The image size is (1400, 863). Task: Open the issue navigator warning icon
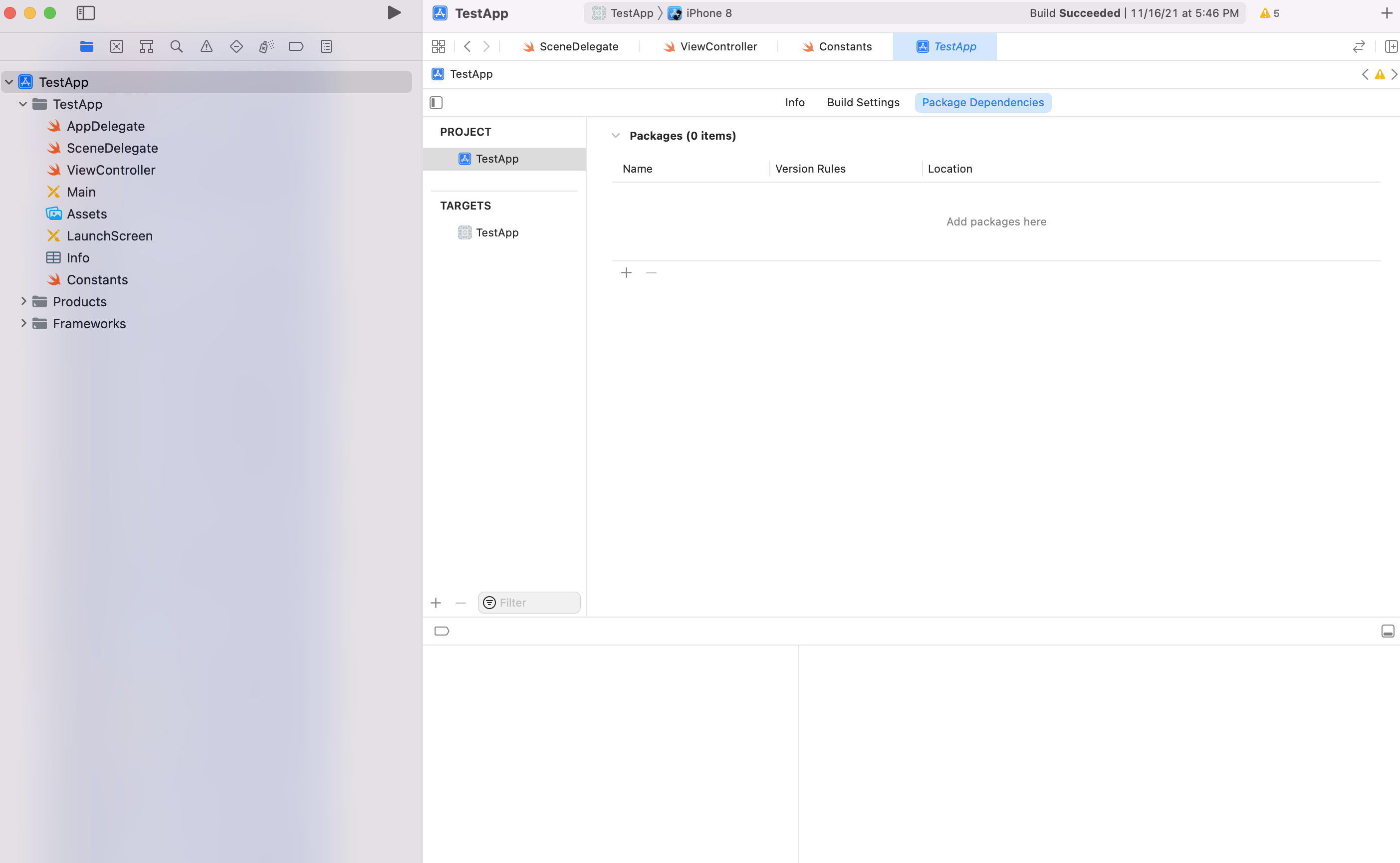click(207, 47)
